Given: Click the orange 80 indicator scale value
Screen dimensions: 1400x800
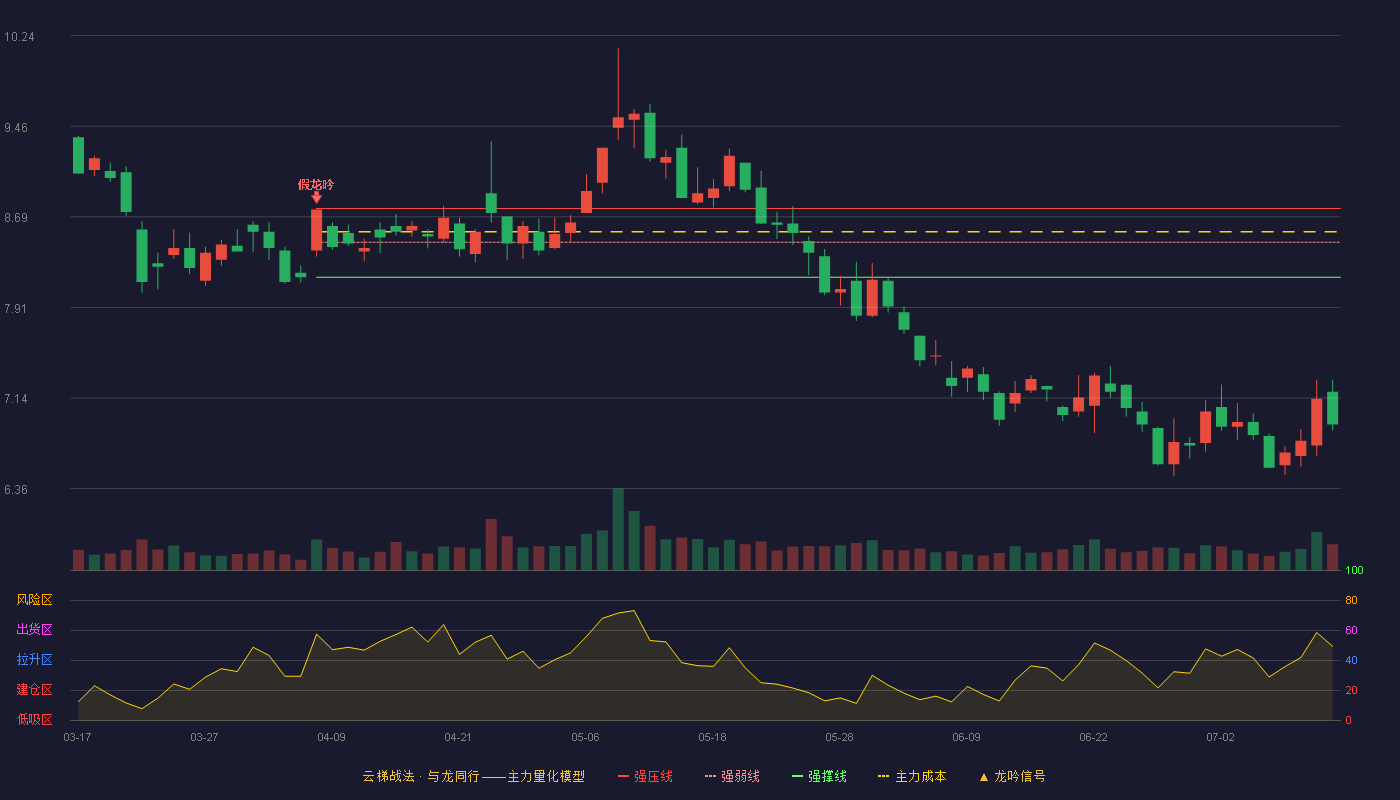Looking at the screenshot, I should [1351, 600].
